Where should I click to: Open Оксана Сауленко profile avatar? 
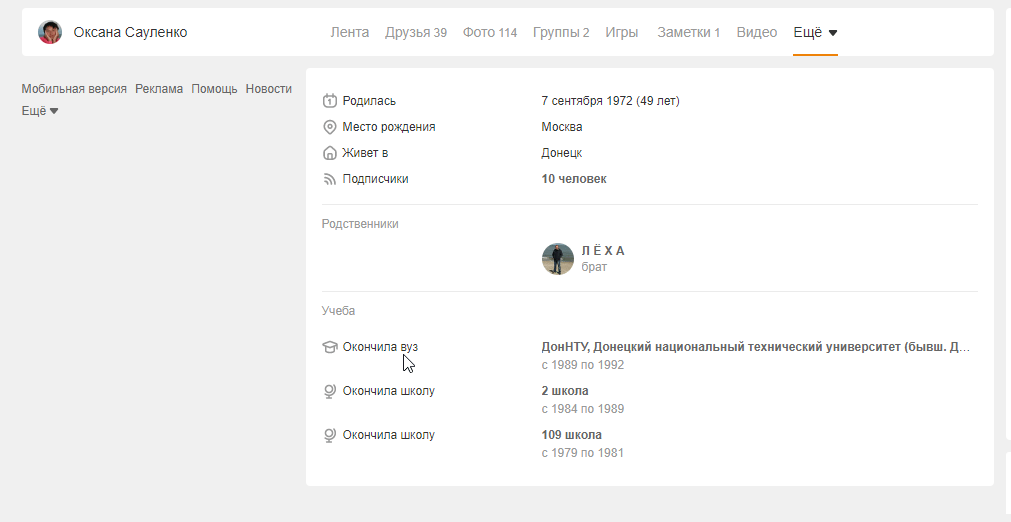click(x=50, y=32)
